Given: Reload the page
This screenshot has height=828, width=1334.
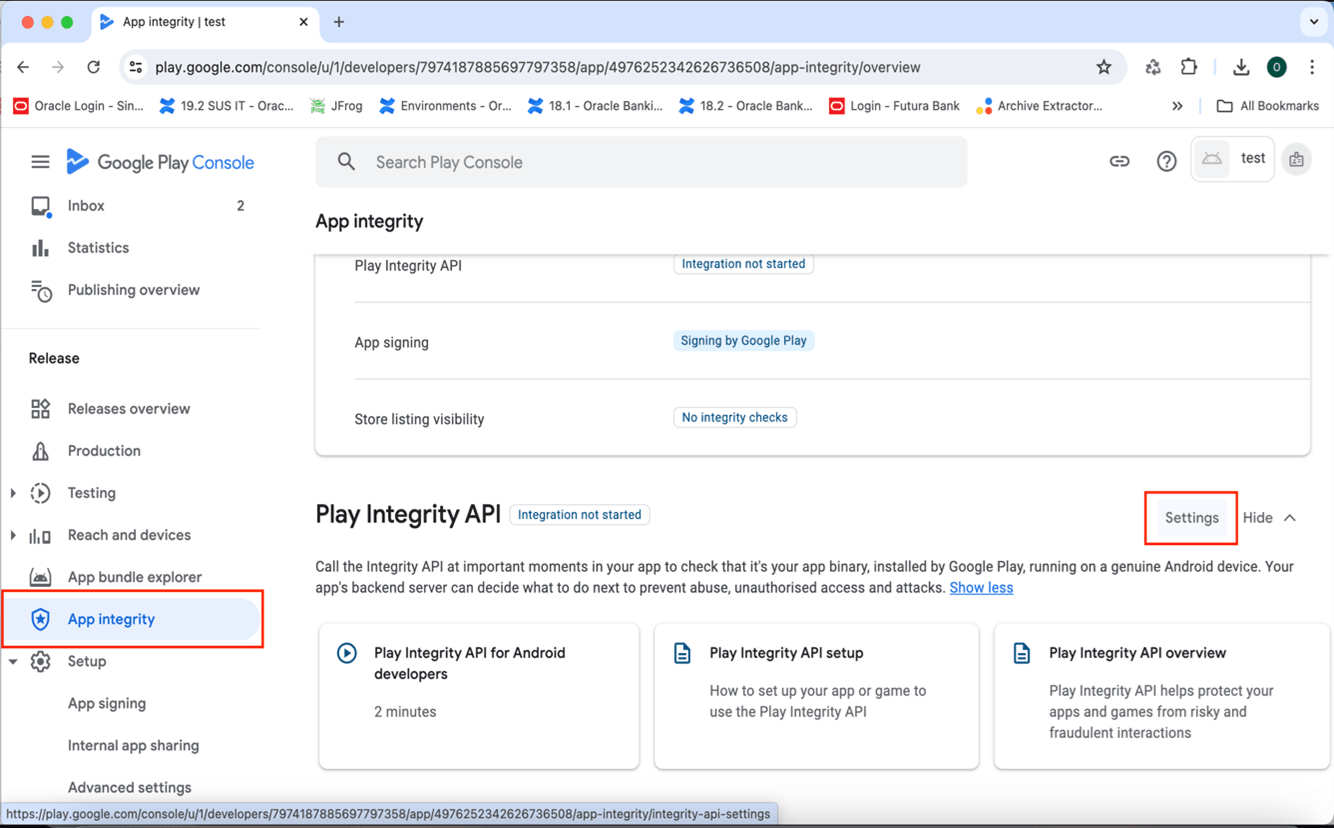Looking at the screenshot, I should pyautogui.click(x=93, y=67).
